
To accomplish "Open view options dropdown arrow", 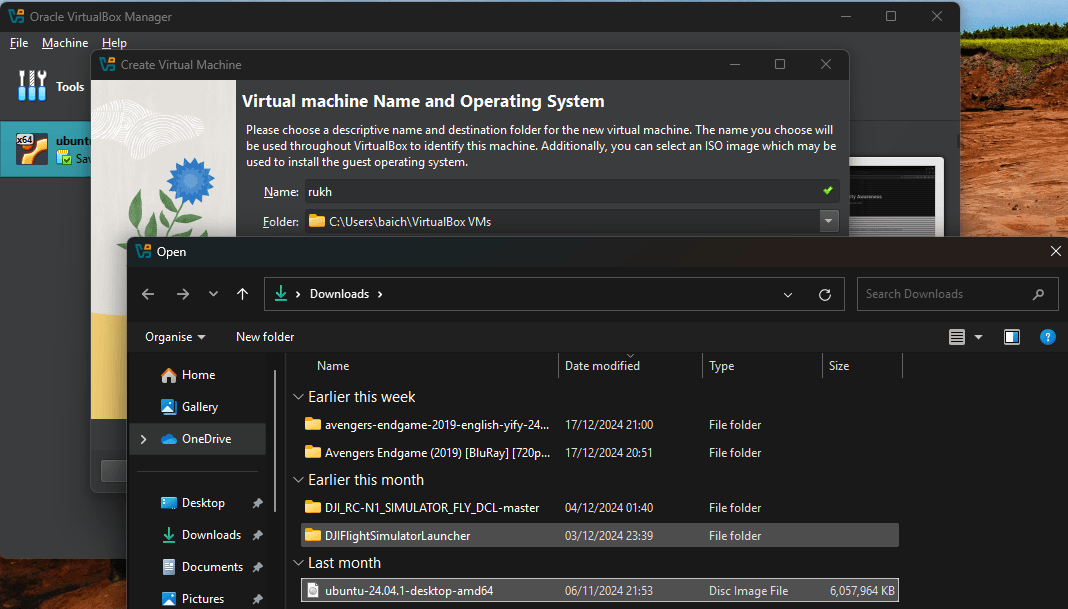I will coord(979,337).
